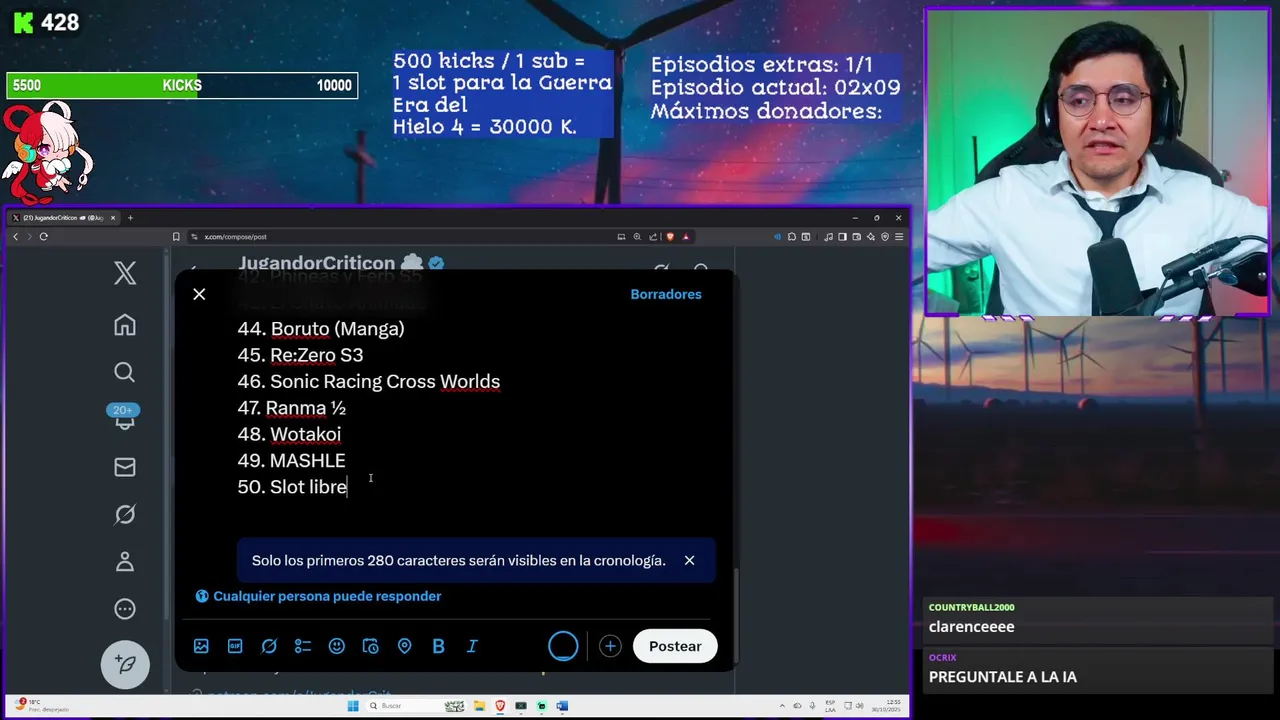Place cursor after 'Slot libre' text
The width and height of the screenshot is (1280, 720).
pos(348,487)
